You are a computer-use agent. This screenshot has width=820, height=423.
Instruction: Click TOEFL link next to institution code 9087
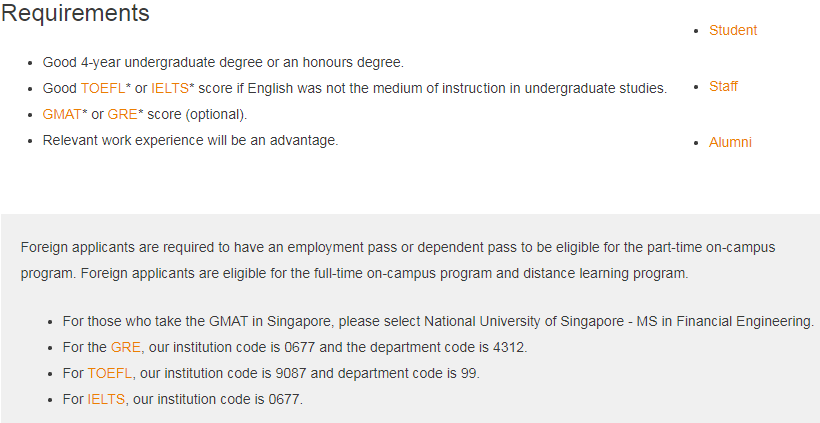tap(110, 373)
